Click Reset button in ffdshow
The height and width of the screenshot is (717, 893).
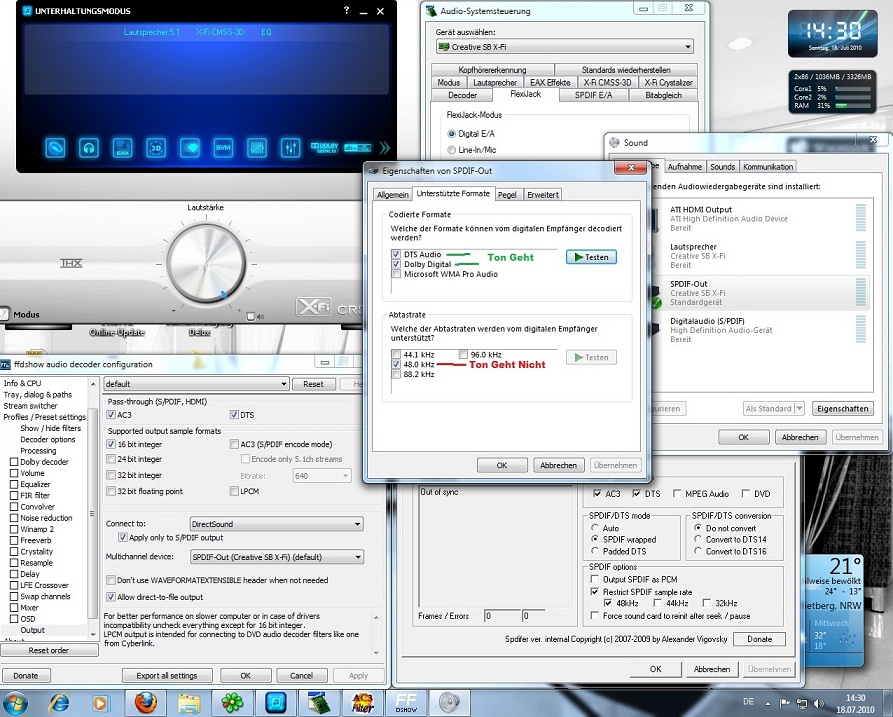pos(313,384)
